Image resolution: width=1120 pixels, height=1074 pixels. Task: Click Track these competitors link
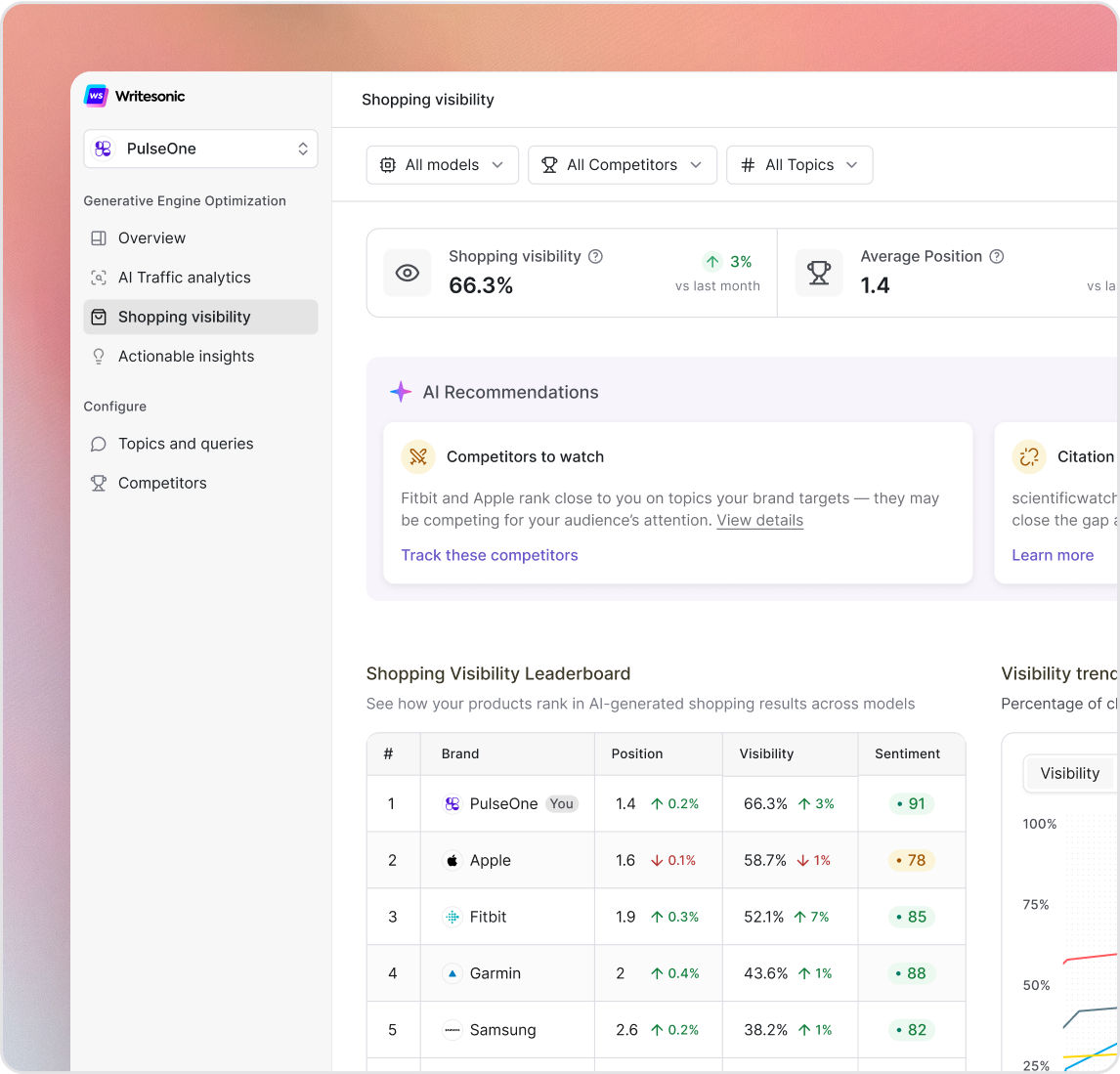(x=490, y=555)
